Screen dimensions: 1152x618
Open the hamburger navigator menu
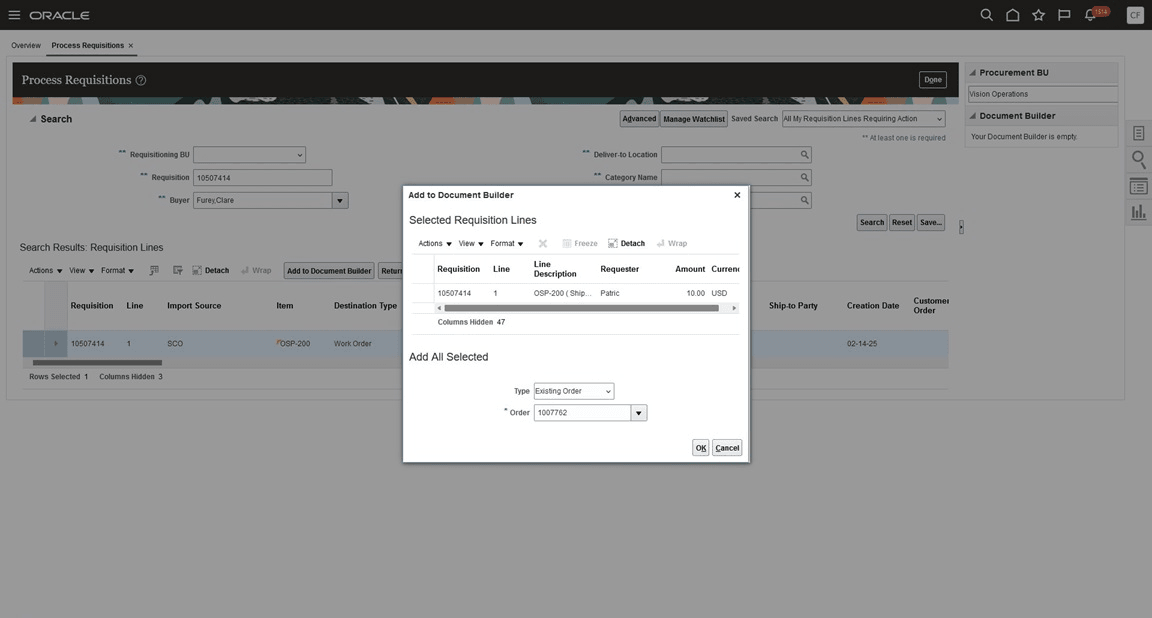coord(14,15)
